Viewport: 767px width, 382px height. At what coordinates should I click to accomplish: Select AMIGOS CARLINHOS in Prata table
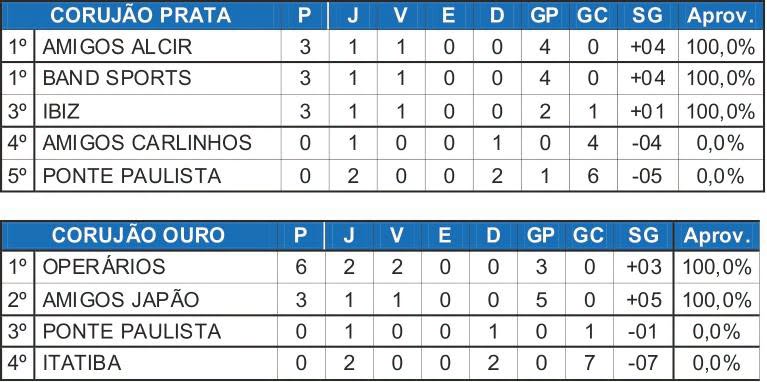147,143
